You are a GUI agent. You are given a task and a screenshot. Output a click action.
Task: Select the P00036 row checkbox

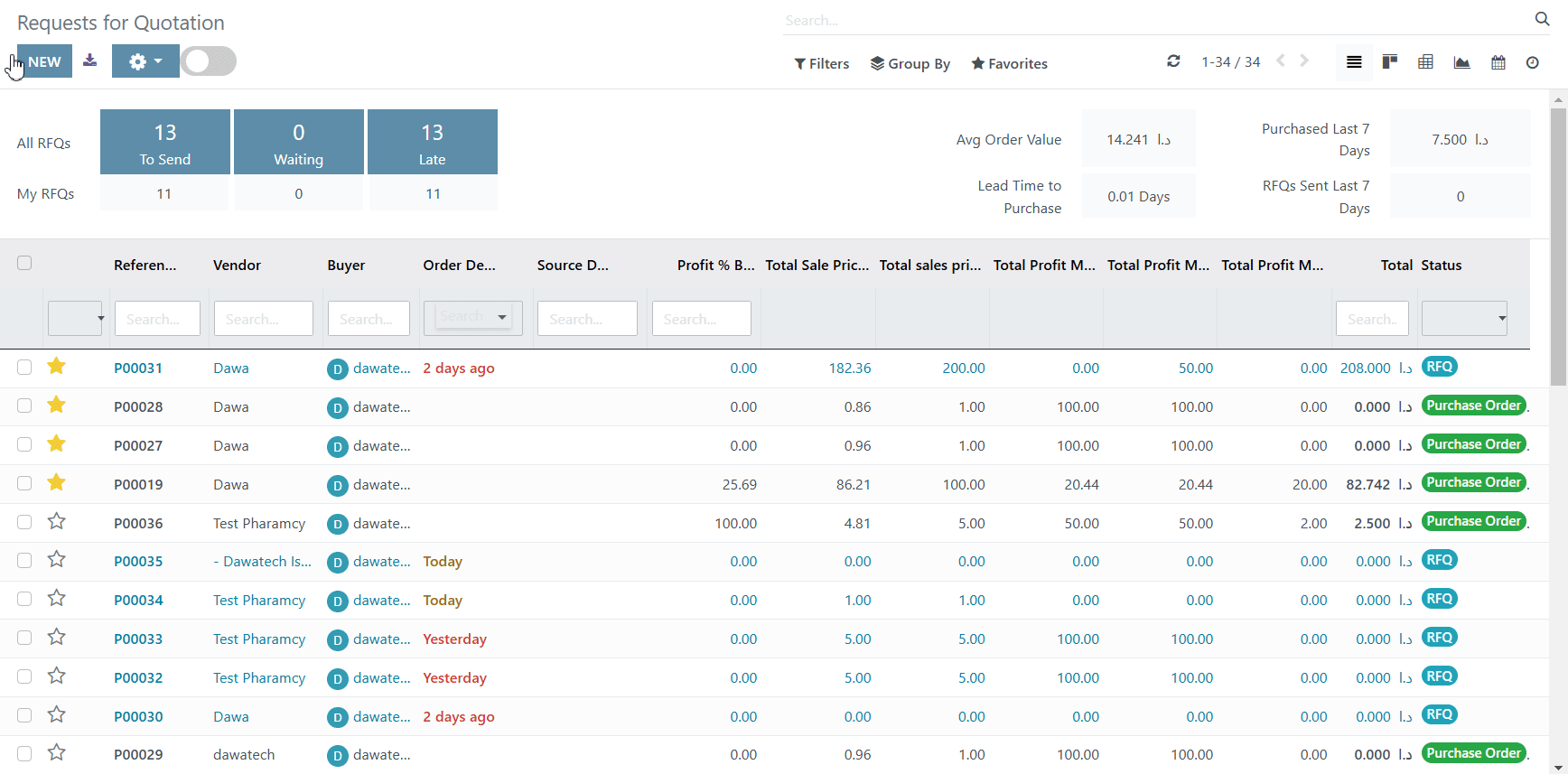click(x=24, y=522)
